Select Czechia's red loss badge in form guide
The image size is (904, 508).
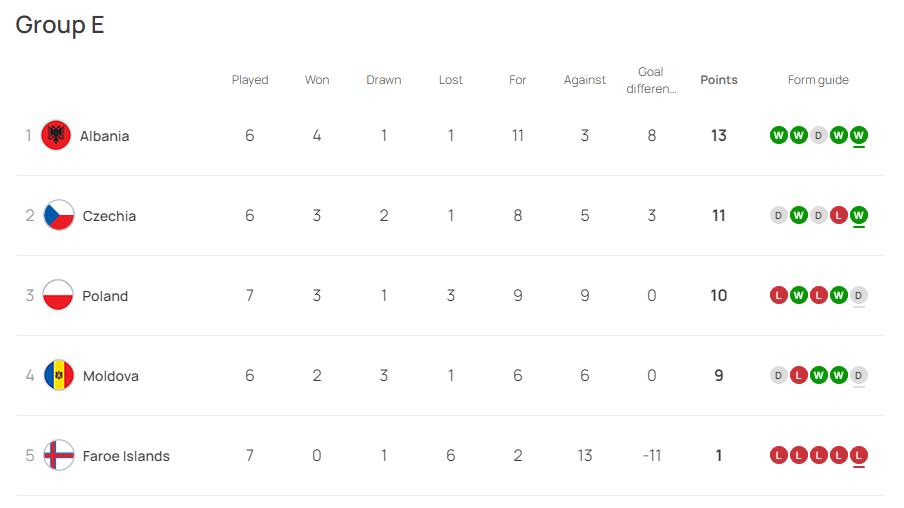(x=838, y=216)
